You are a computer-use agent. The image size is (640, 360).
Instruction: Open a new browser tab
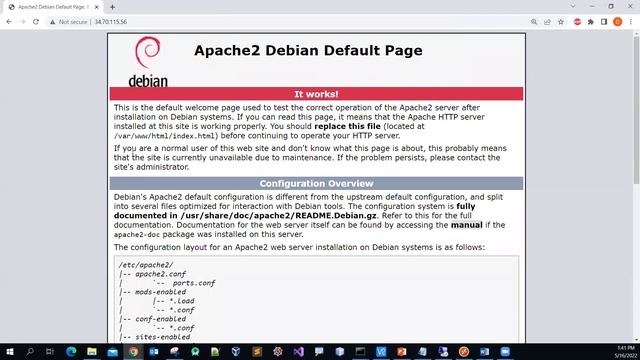point(112,7)
